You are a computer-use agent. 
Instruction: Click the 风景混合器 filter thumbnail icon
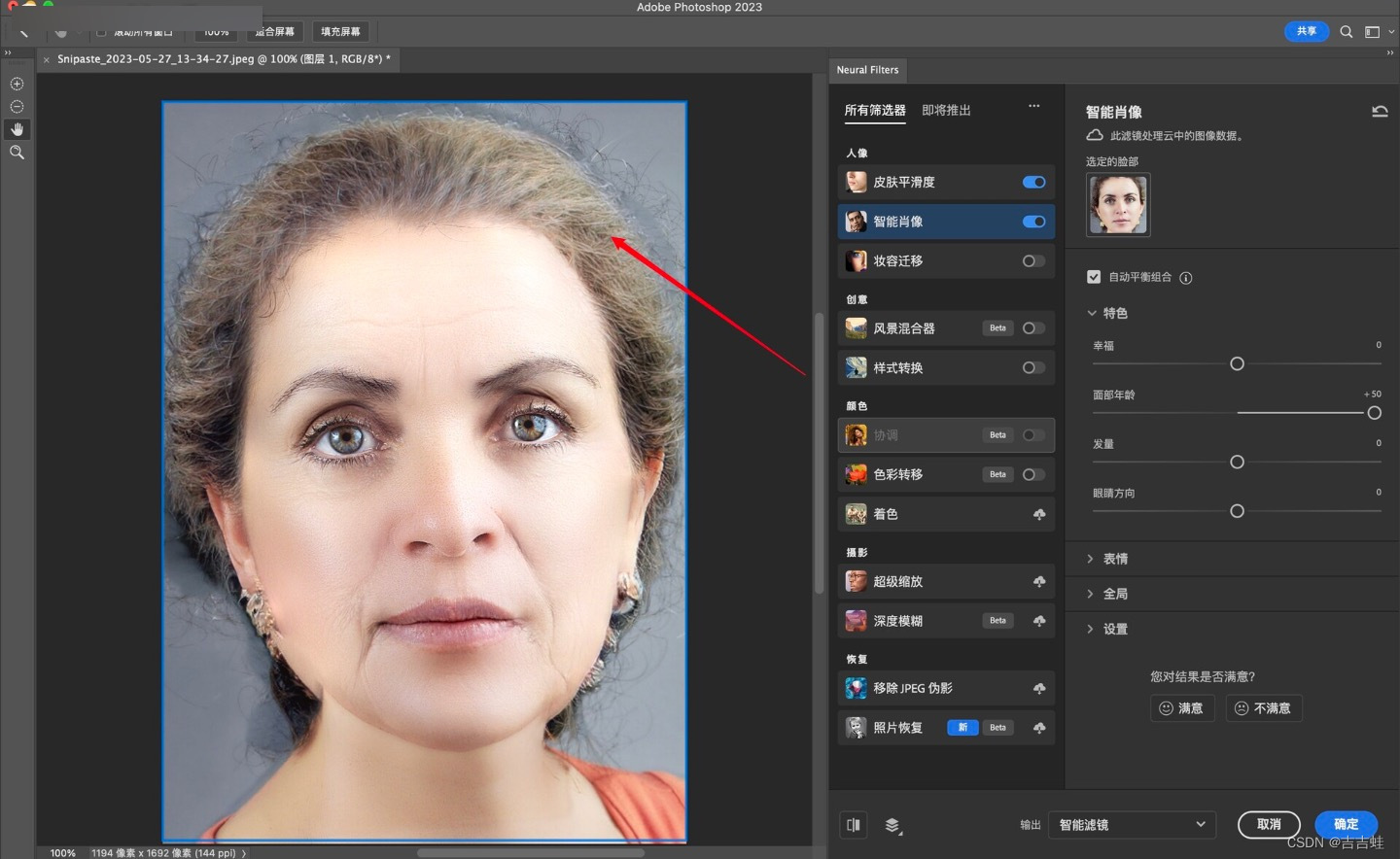click(x=856, y=328)
